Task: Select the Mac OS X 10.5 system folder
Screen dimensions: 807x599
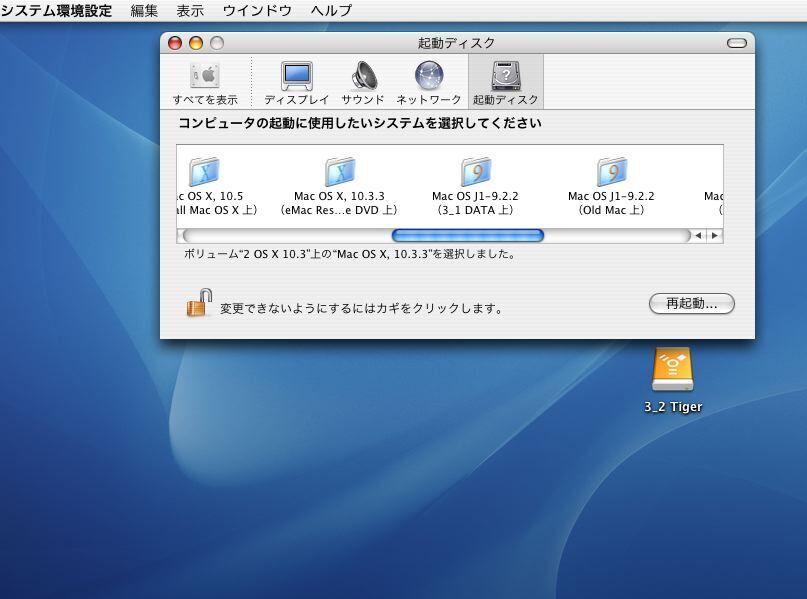Action: 204,186
